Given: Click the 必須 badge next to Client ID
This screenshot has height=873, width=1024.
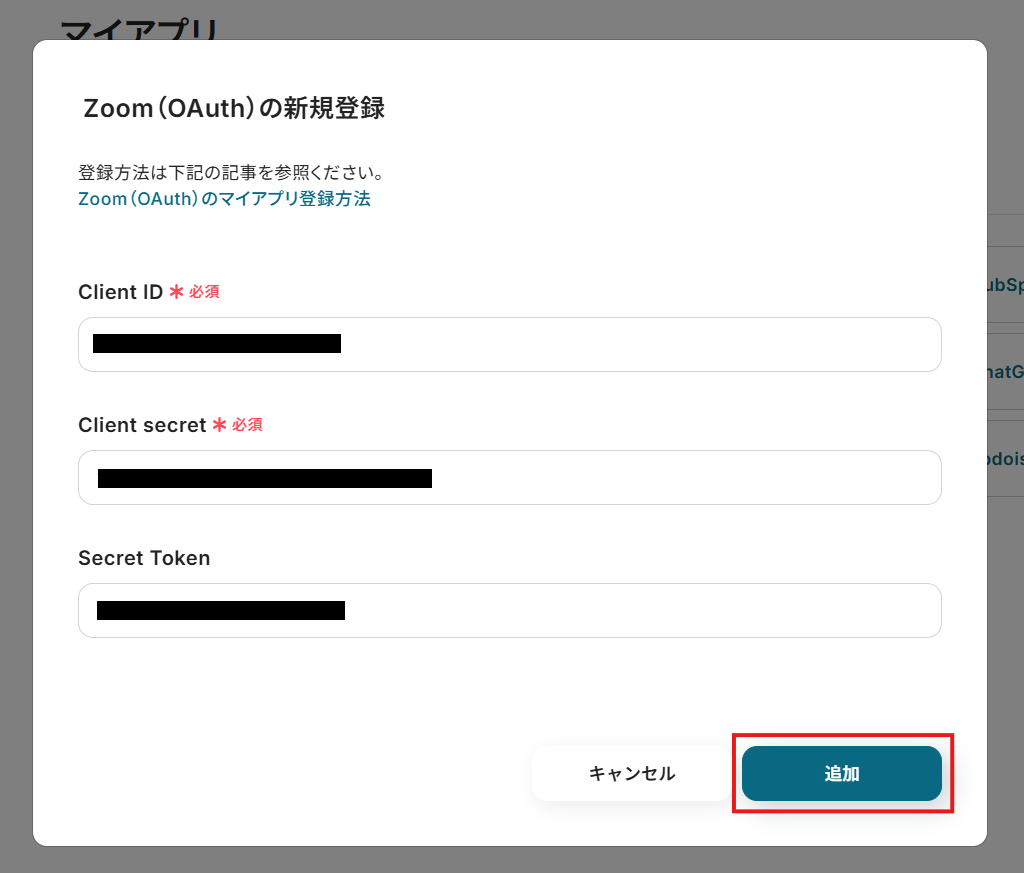Looking at the screenshot, I should 204,292.
